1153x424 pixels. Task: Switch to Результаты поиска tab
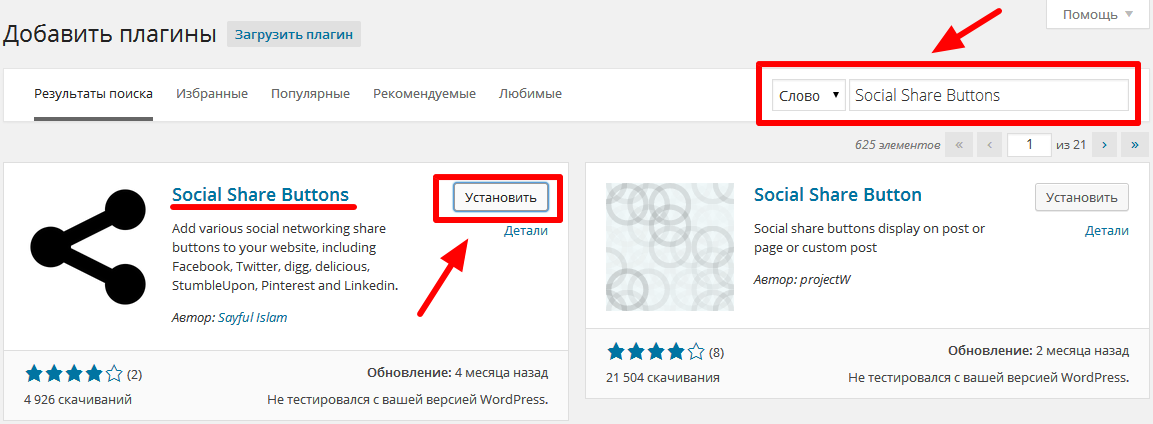(93, 94)
